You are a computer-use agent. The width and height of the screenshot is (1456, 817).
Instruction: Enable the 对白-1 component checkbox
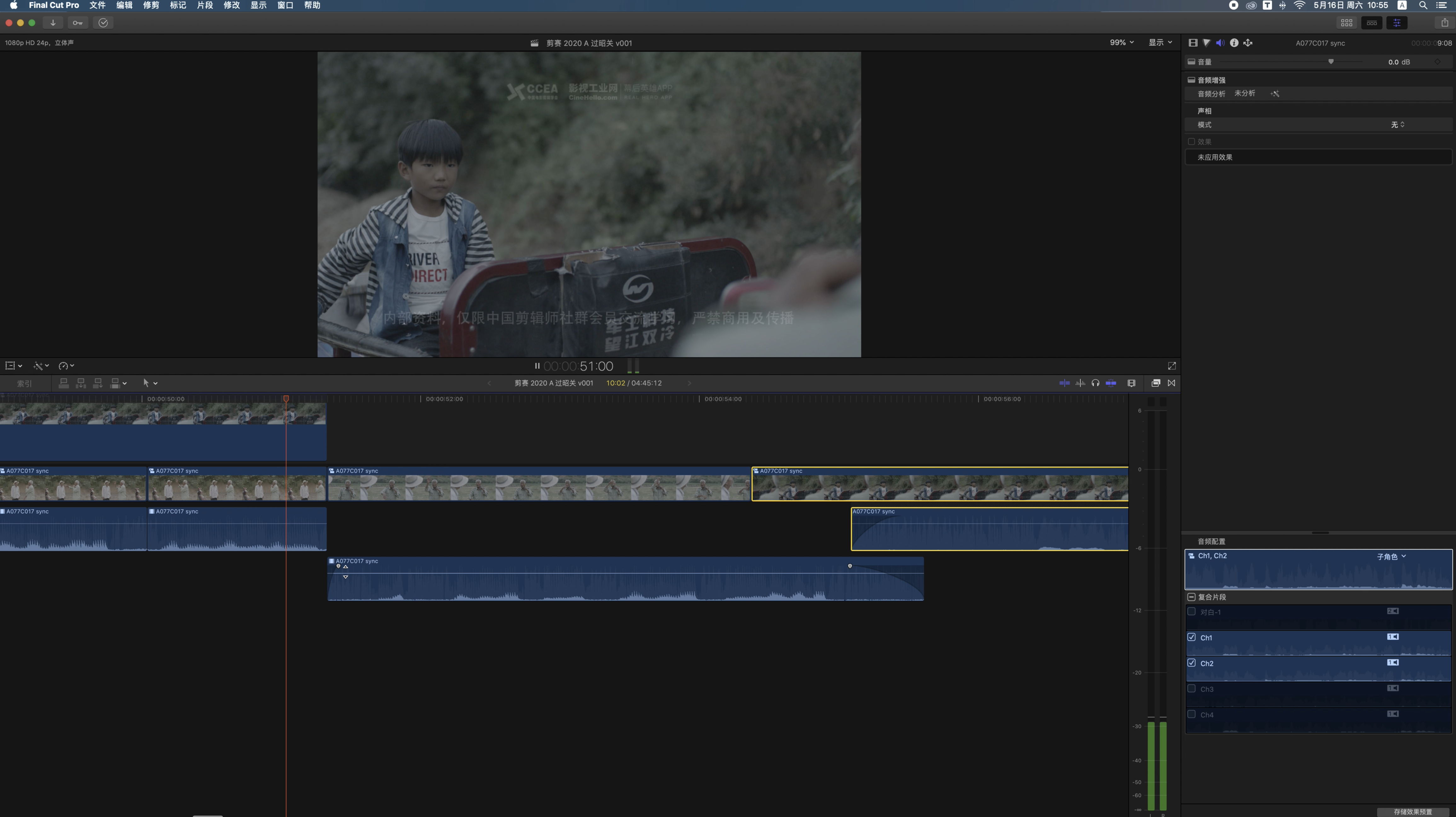click(1191, 611)
